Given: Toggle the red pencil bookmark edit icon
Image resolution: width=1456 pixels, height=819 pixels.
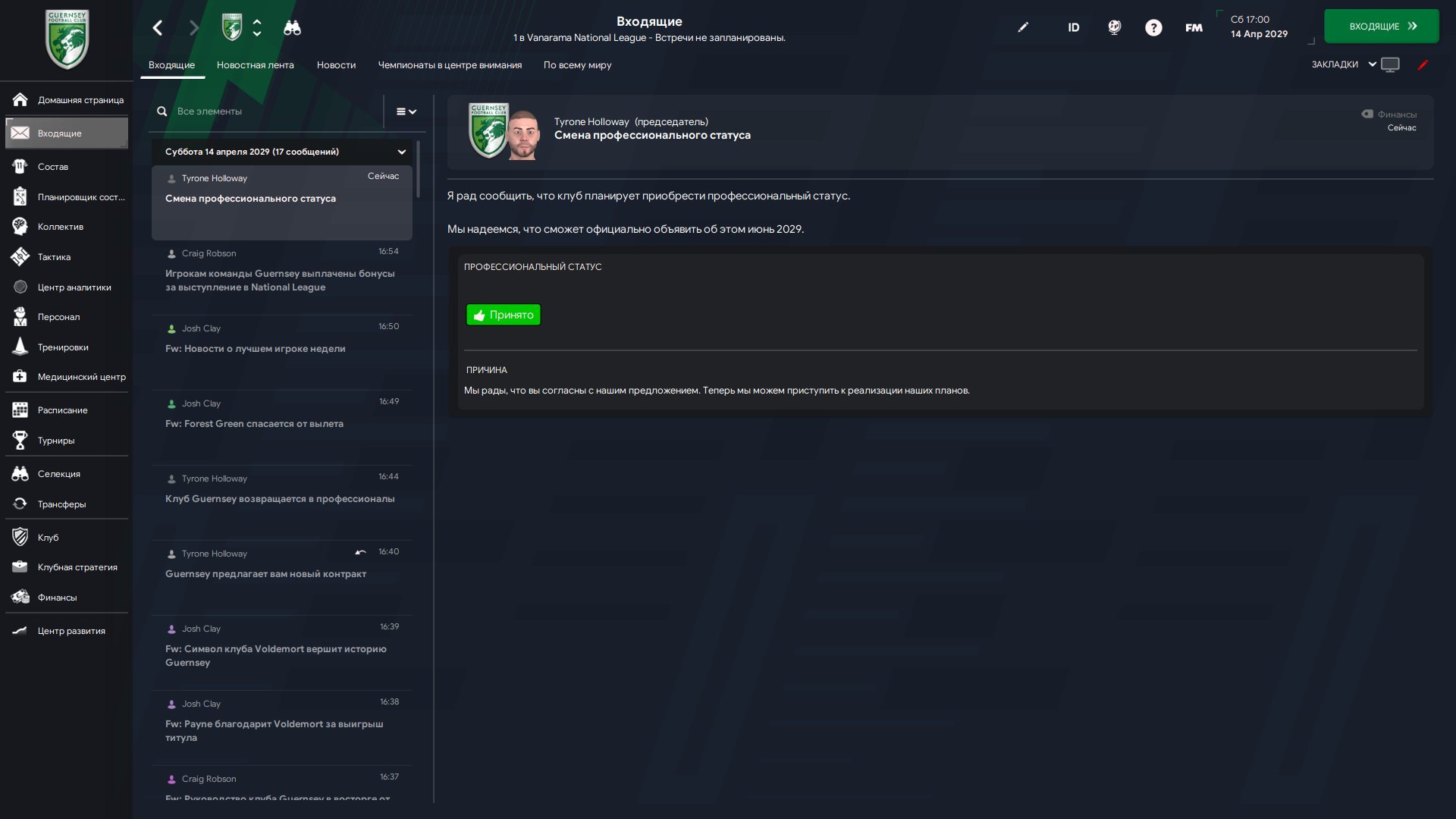Looking at the screenshot, I should 1423,64.
